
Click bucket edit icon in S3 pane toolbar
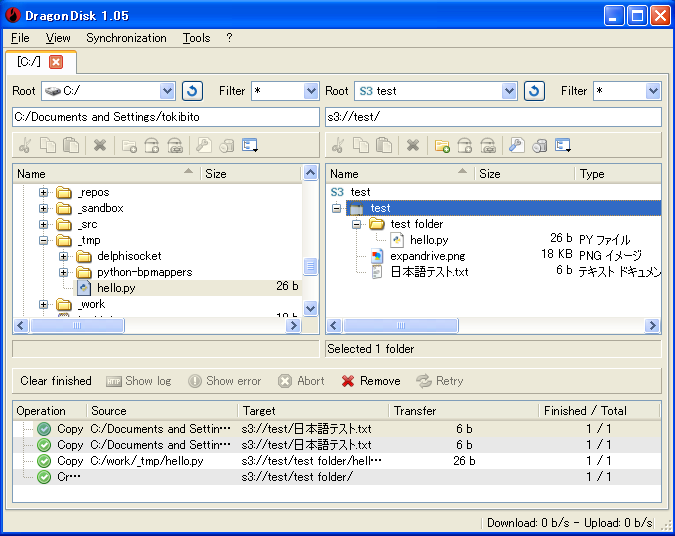click(x=488, y=146)
